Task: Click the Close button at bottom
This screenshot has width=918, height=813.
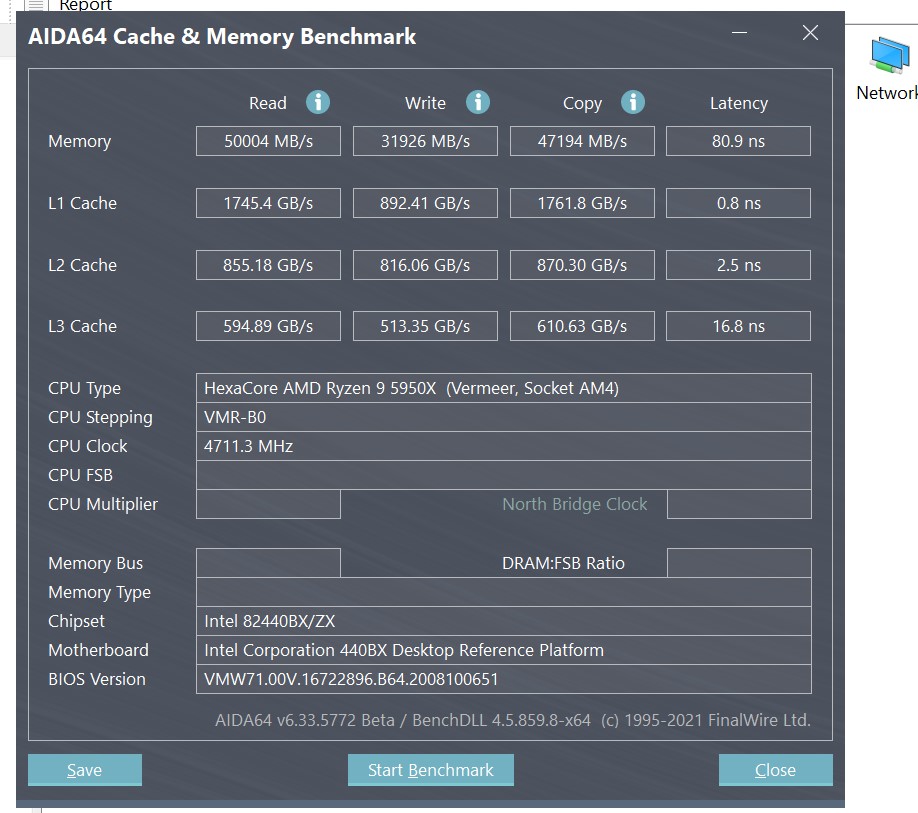Action: (776, 770)
